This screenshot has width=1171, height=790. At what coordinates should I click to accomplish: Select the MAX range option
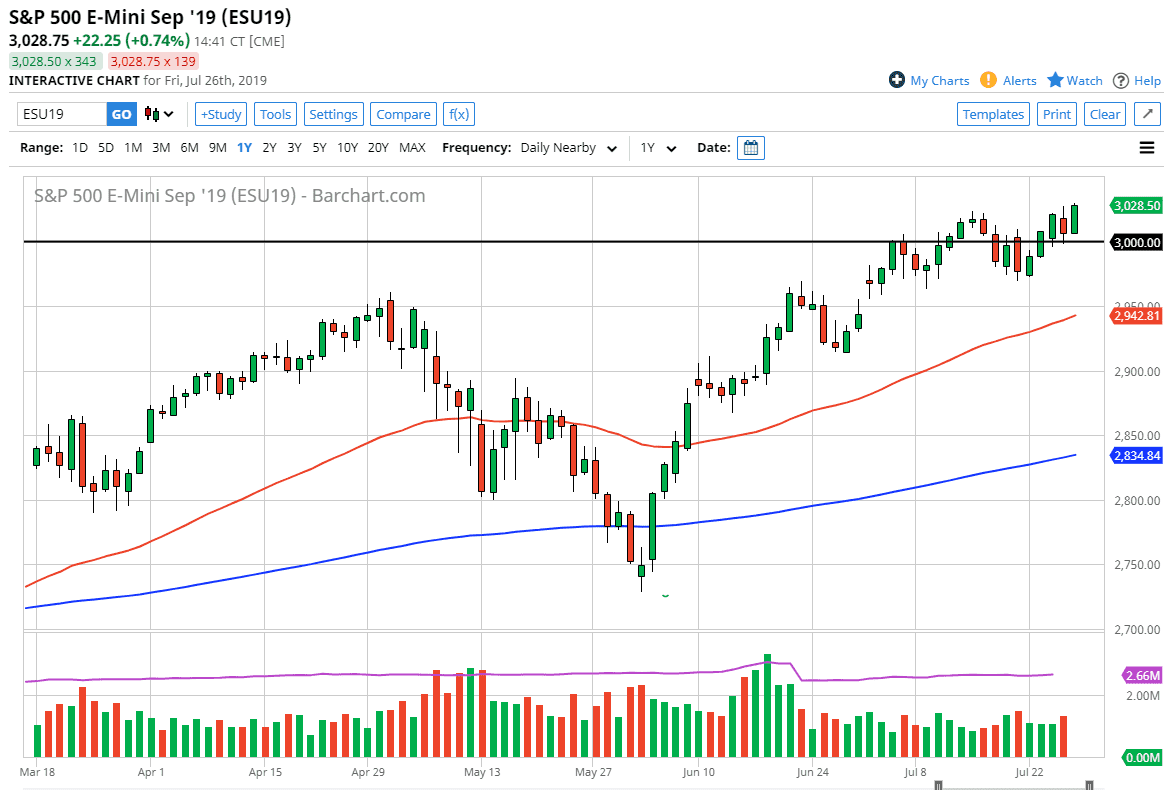tap(412, 147)
